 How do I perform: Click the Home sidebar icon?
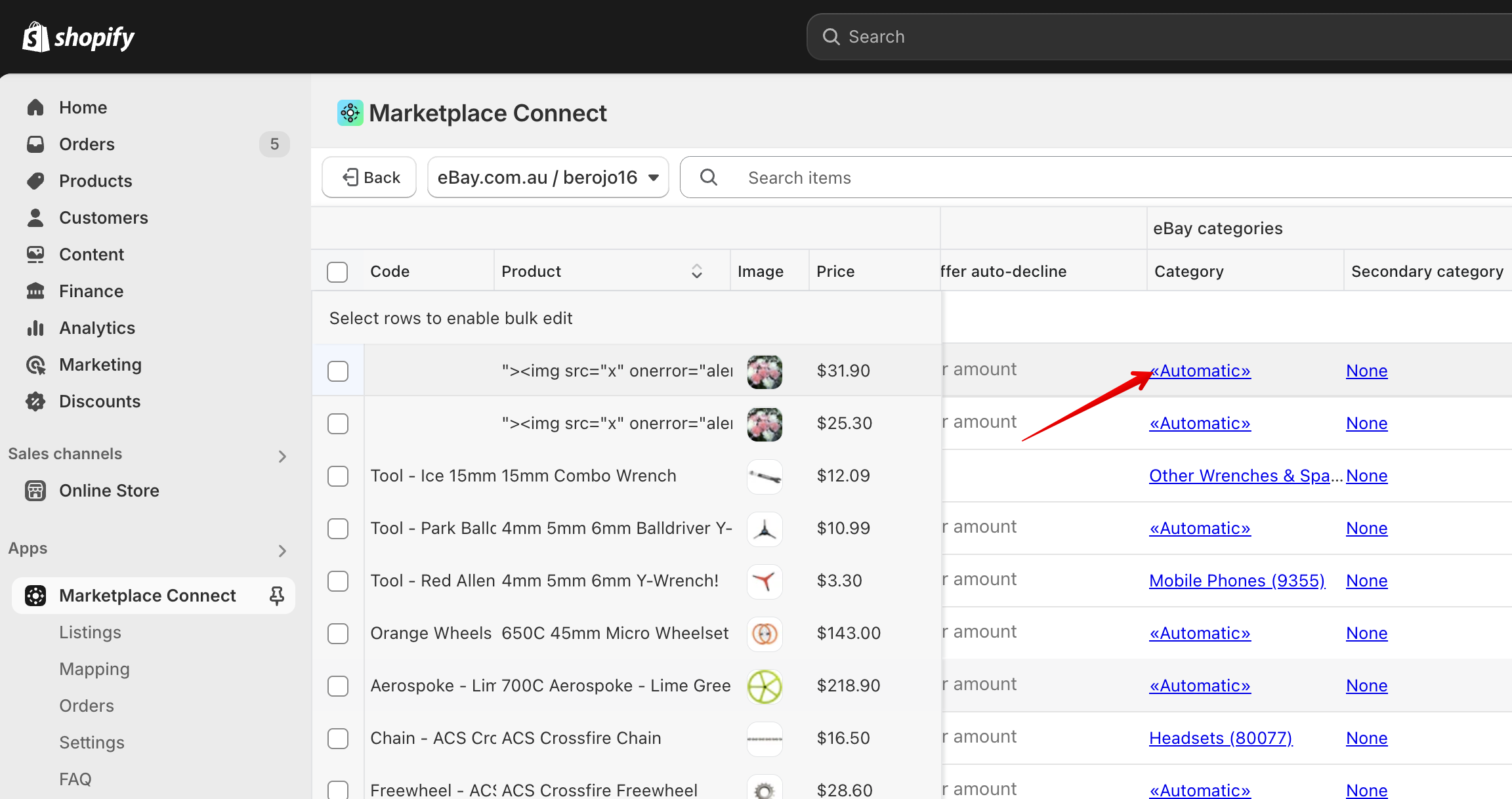(35, 107)
